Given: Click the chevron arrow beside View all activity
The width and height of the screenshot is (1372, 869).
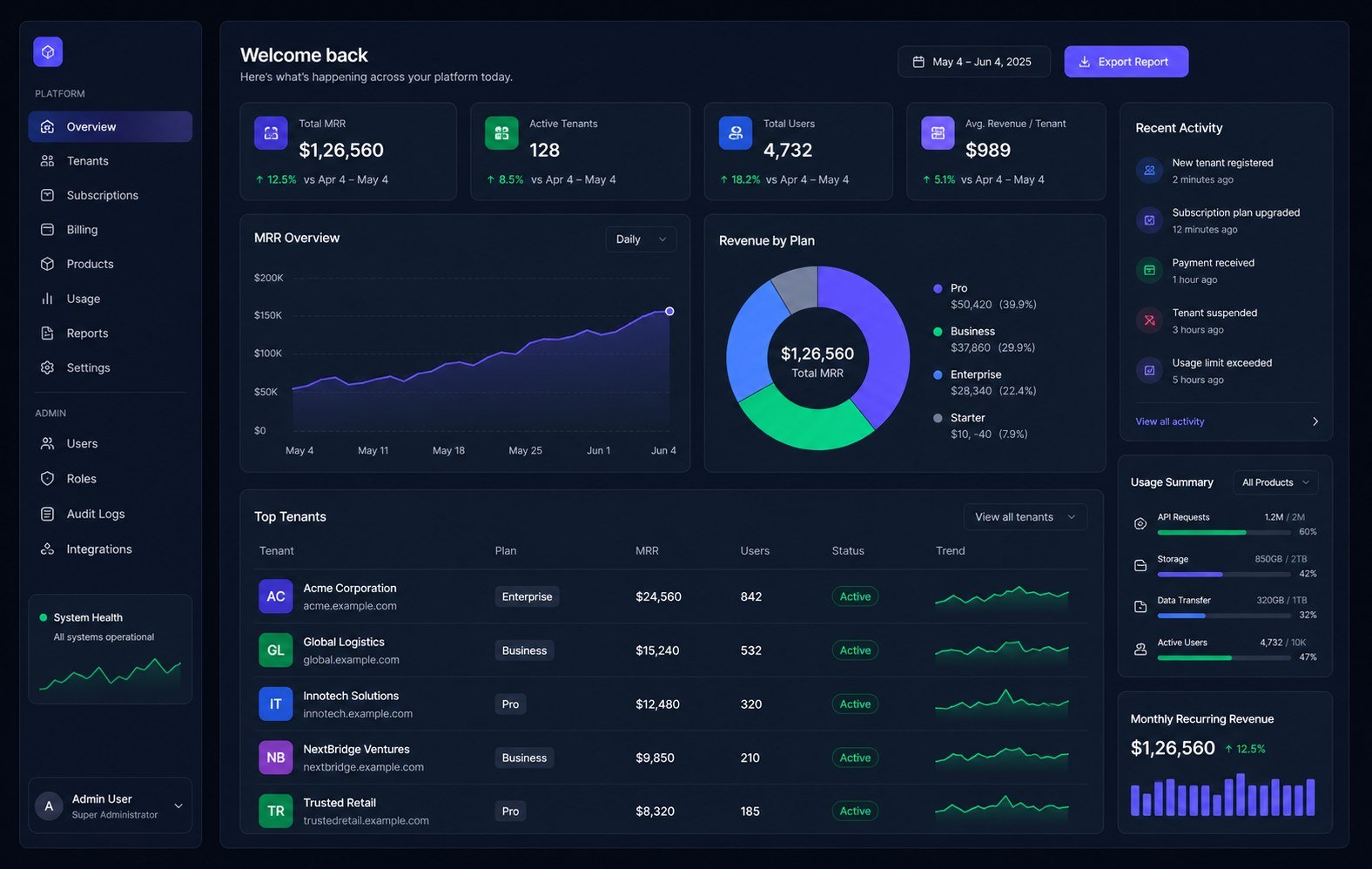Looking at the screenshot, I should tap(1315, 421).
